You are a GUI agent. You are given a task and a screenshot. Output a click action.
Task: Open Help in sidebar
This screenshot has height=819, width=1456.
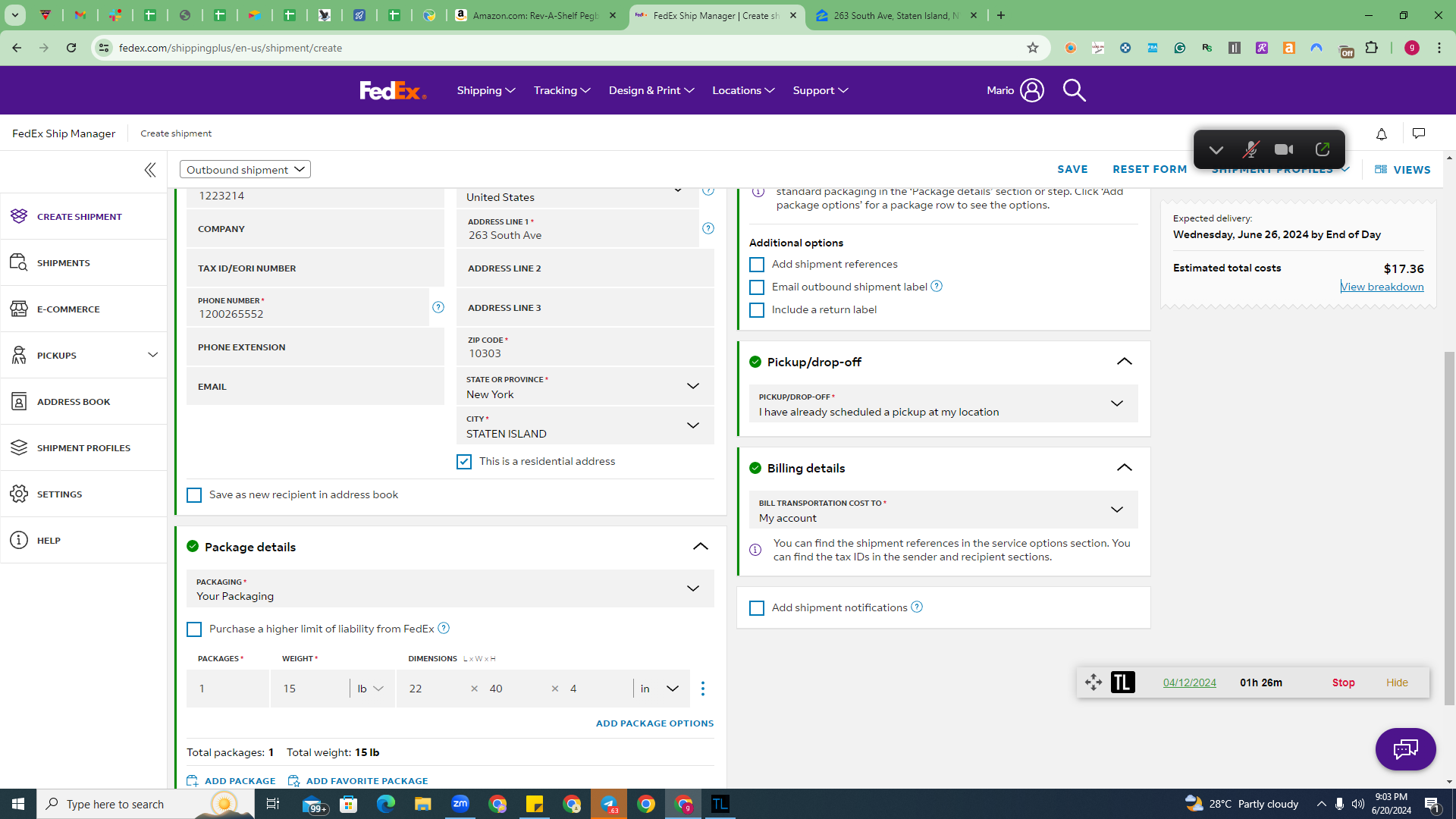(x=83, y=541)
